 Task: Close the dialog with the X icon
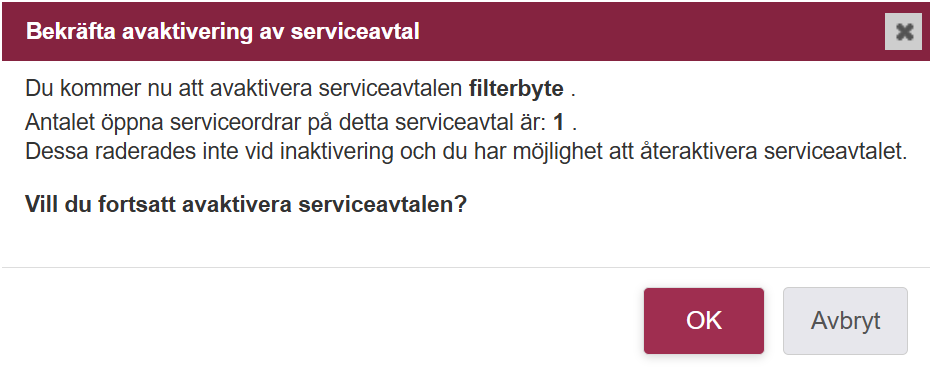[903, 31]
